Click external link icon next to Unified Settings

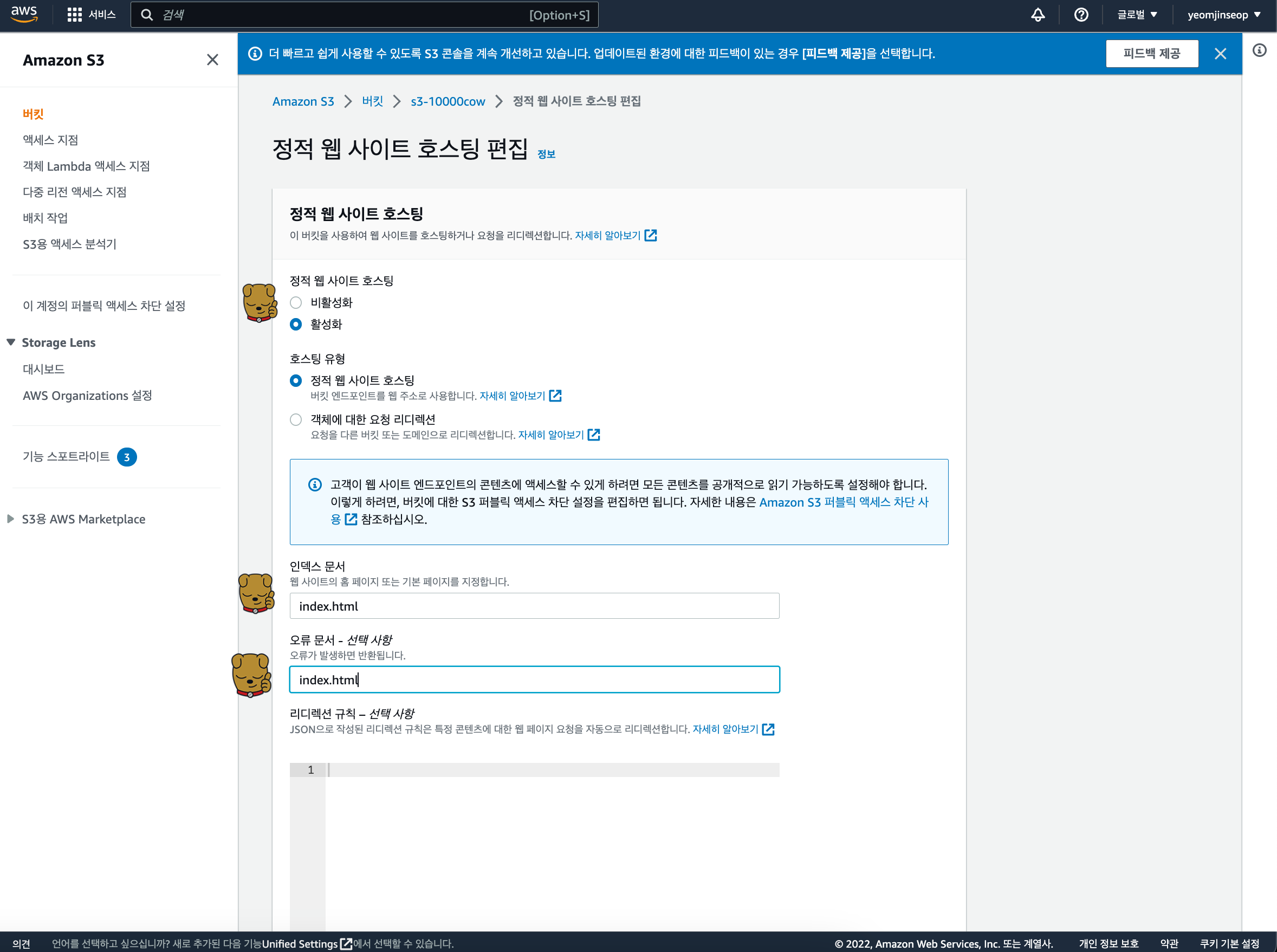(x=346, y=943)
